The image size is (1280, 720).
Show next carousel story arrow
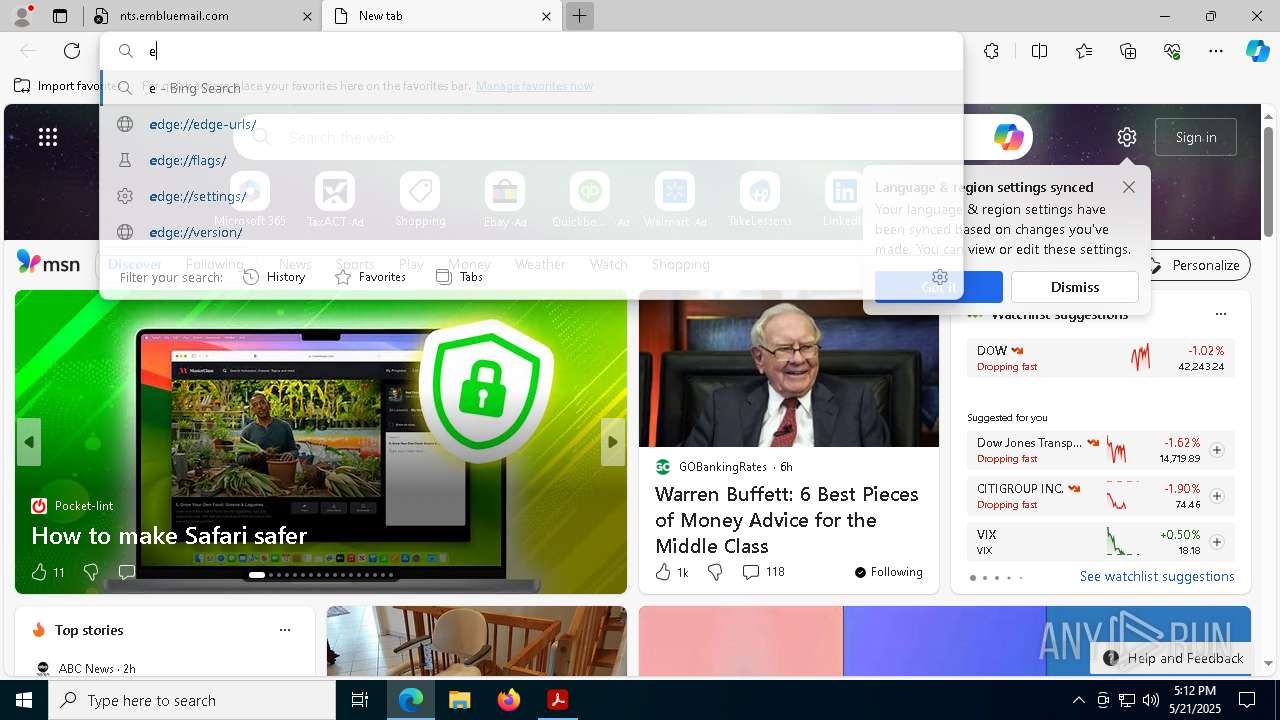(x=613, y=442)
